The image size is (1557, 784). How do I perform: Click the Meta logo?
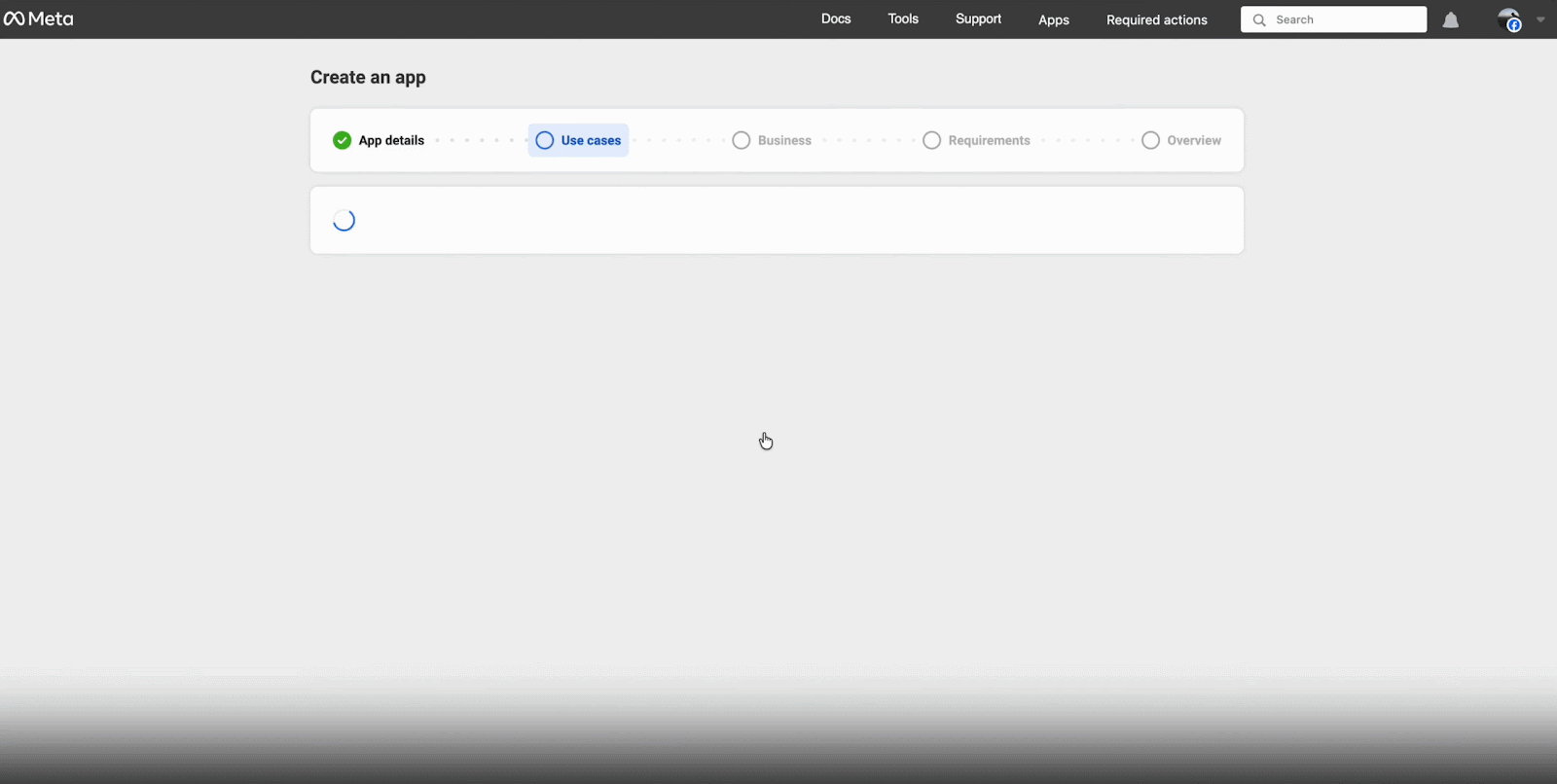tap(39, 18)
